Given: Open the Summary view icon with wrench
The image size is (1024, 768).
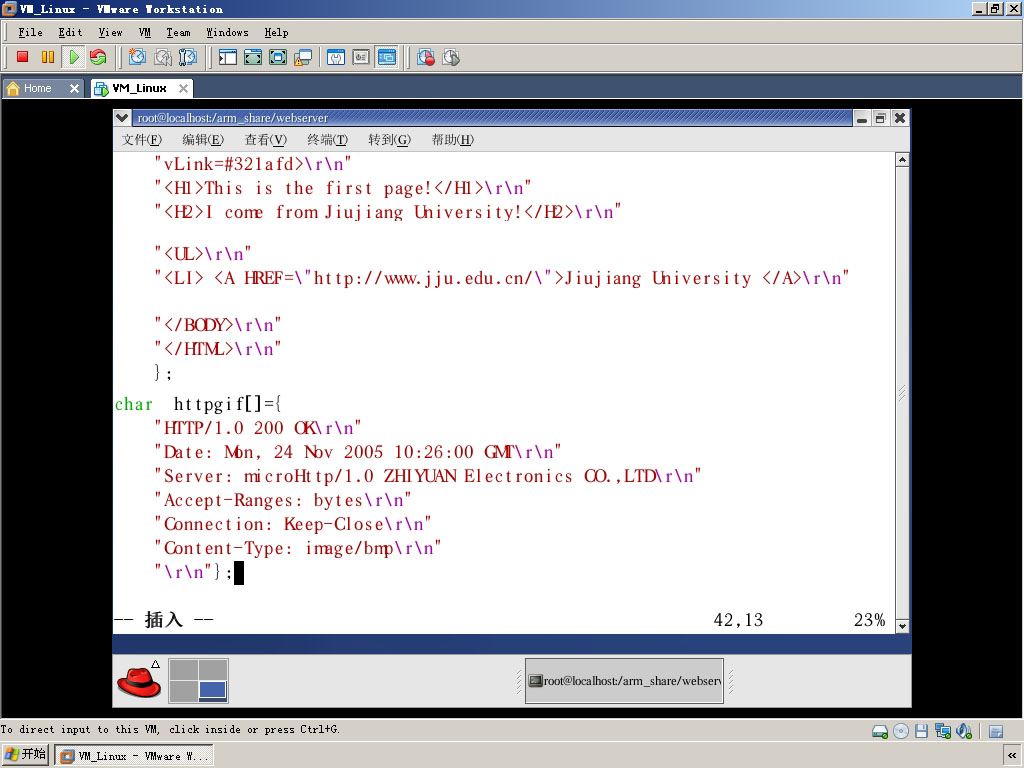Looking at the screenshot, I should [336, 57].
